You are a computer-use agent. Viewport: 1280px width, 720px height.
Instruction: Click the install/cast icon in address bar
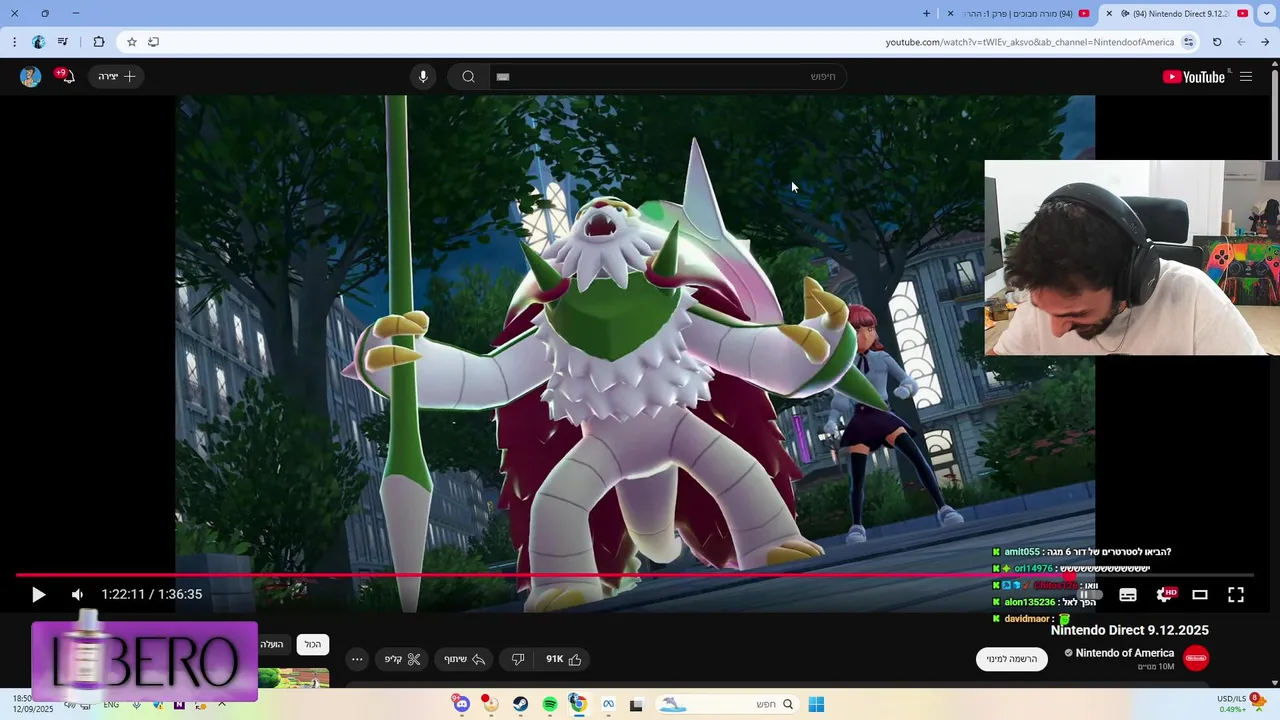click(x=153, y=42)
